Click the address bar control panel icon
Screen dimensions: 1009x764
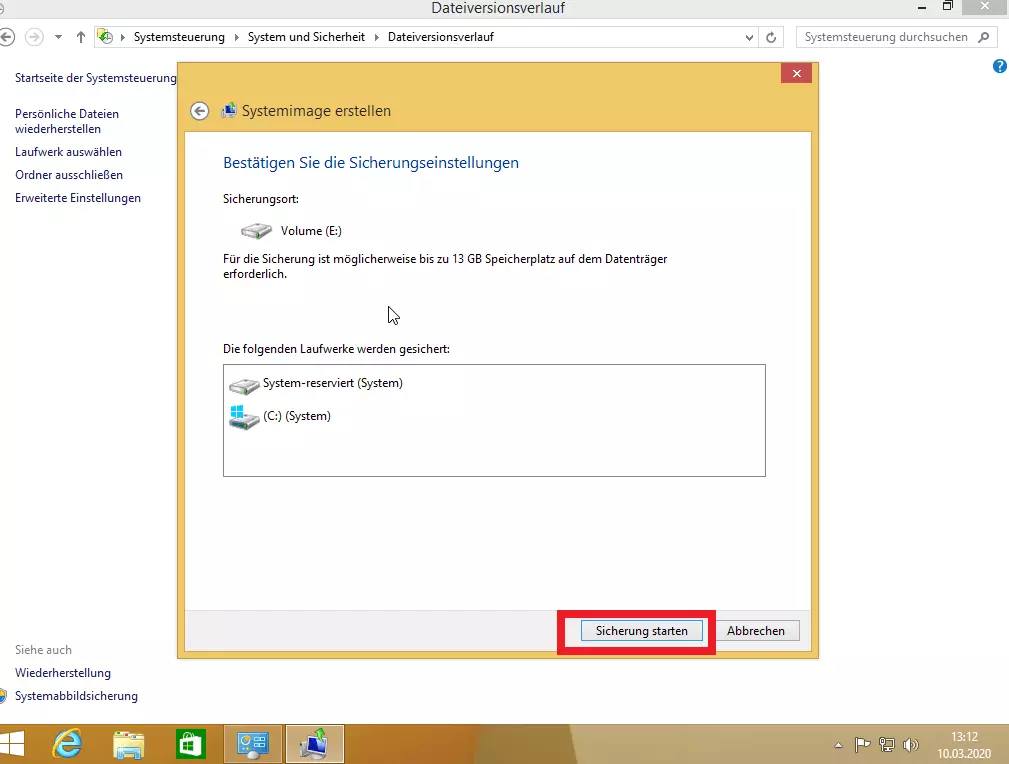tap(106, 37)
